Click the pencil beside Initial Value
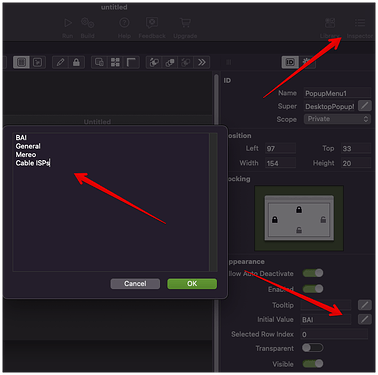378x375 pixels. 365,319
